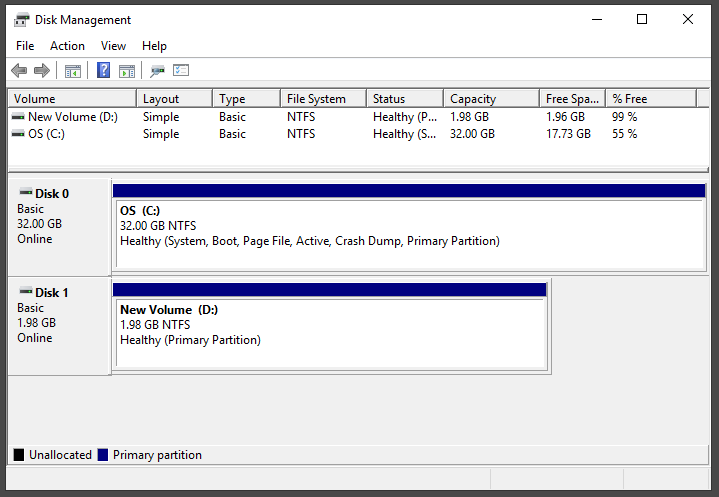
Task: Open the Action menu
Action: 67,46
